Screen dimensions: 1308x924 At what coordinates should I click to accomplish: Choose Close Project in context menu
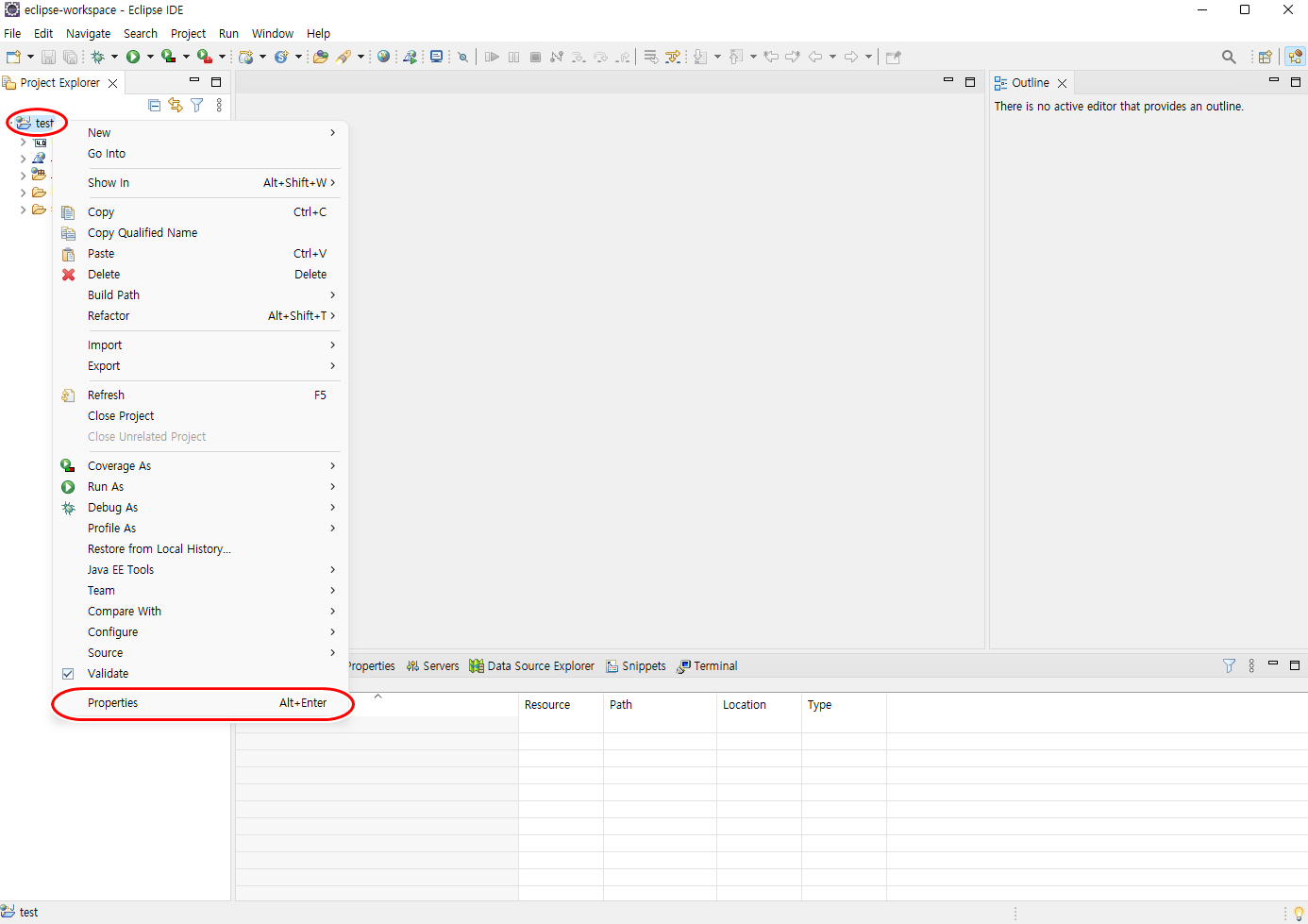coord(201,416)
